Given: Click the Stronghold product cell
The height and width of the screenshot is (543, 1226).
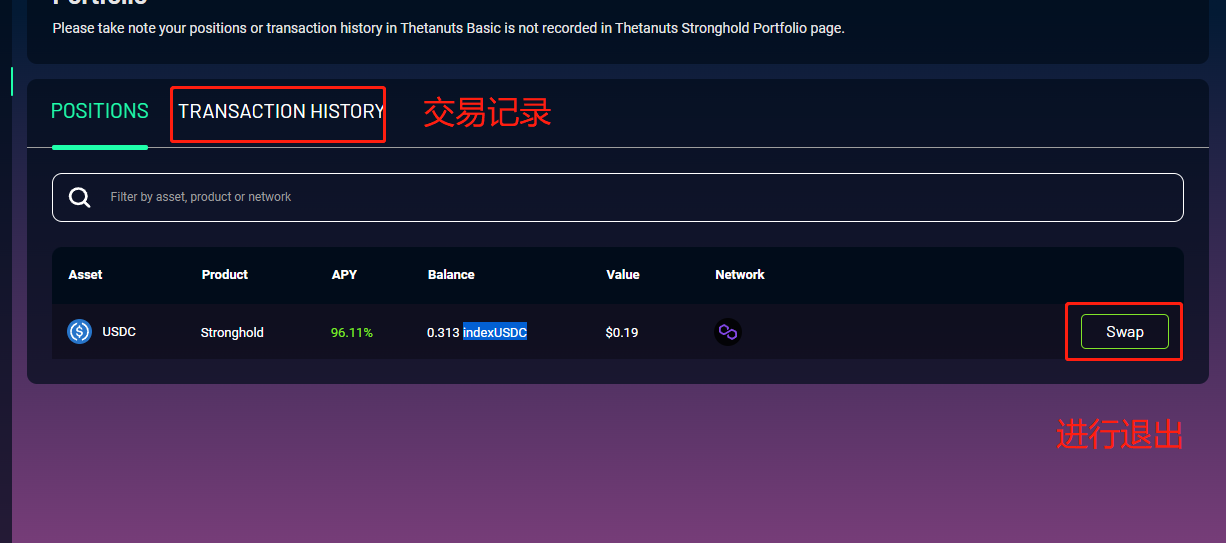Looking at the screenshot, I should pos(232,332).
